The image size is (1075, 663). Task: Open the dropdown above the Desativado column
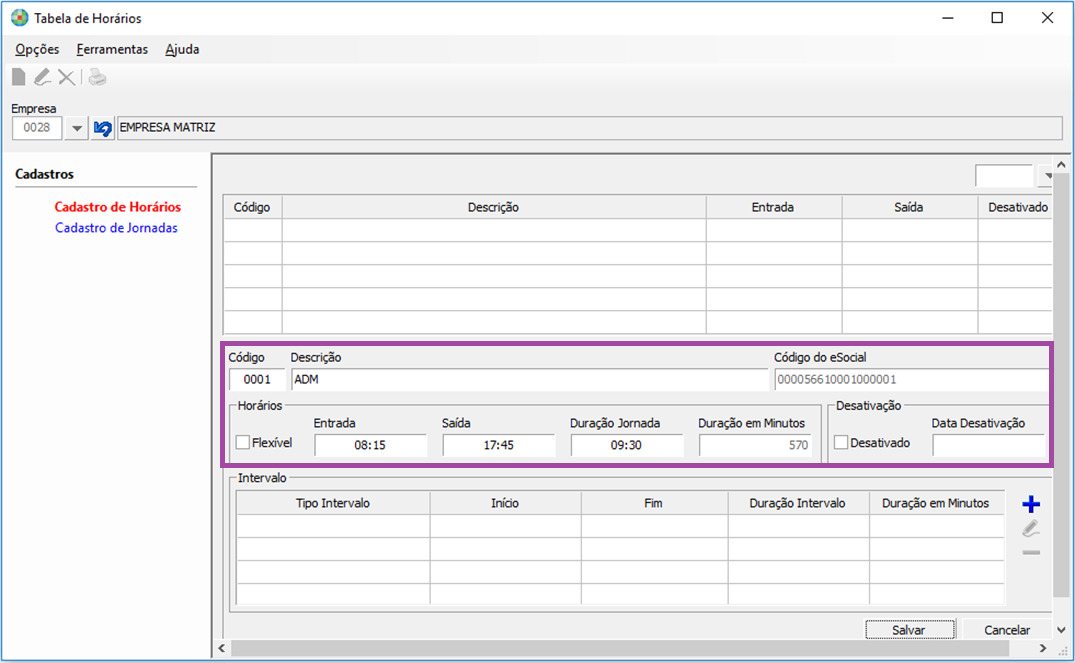(1045, 176)
